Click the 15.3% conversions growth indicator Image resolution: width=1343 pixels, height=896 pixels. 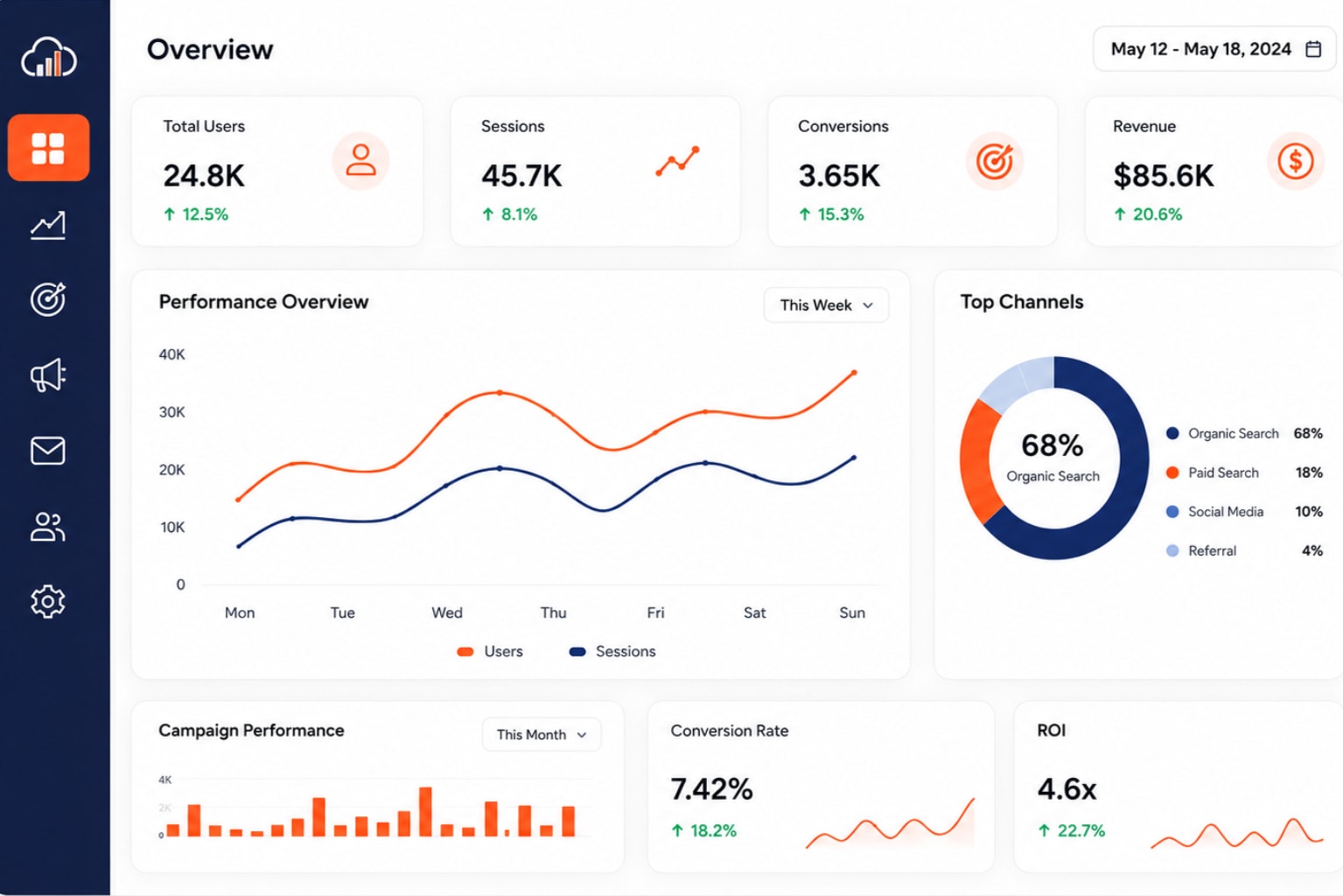(x=831, y=214)
